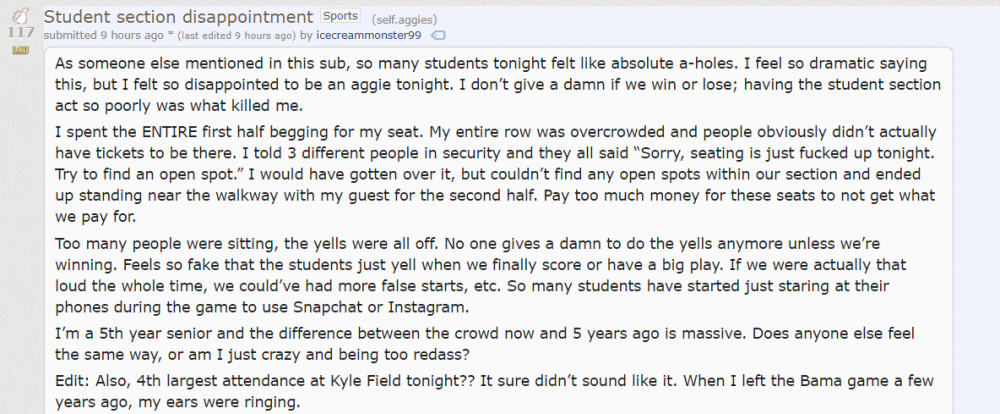1000x414 pixels.
Task: Click the post score of 117
Action: [x=20, y=33]
